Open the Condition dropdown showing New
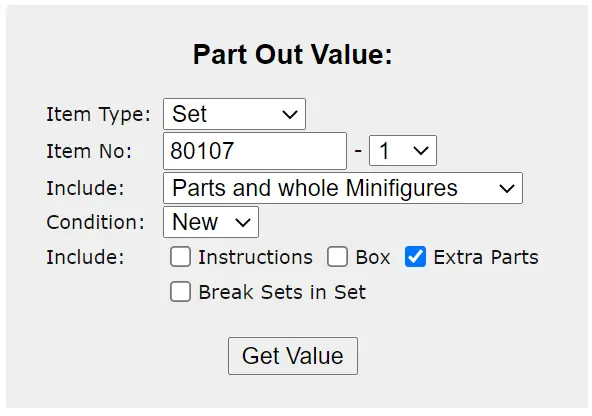This screenshot has height=416, width=592. click(211, 222)
